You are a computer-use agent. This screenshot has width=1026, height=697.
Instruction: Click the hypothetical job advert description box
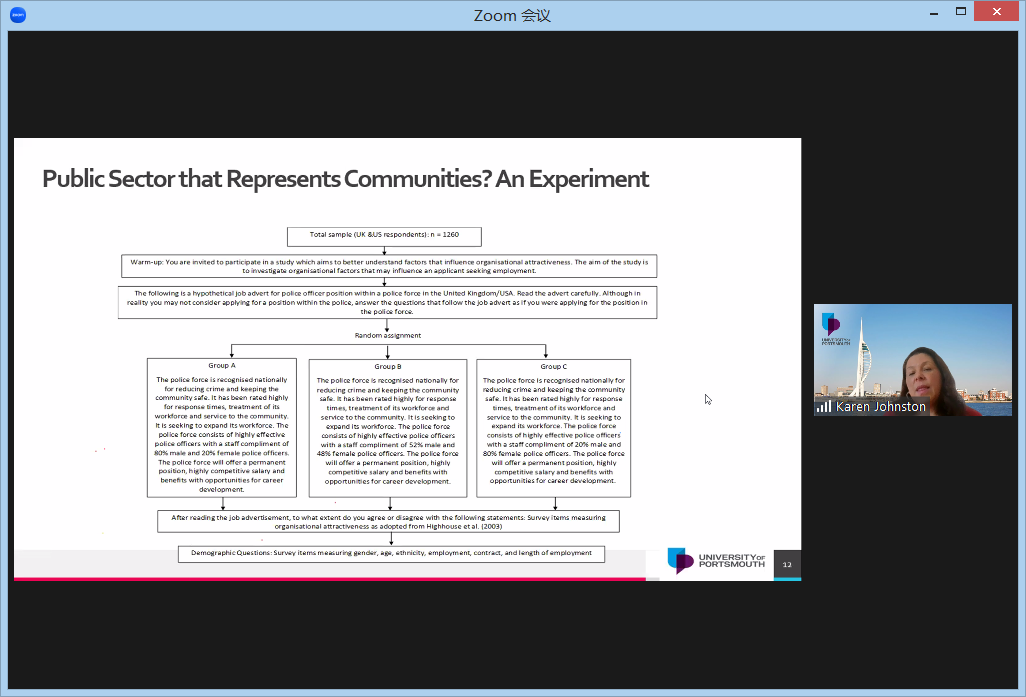[387, 302]
